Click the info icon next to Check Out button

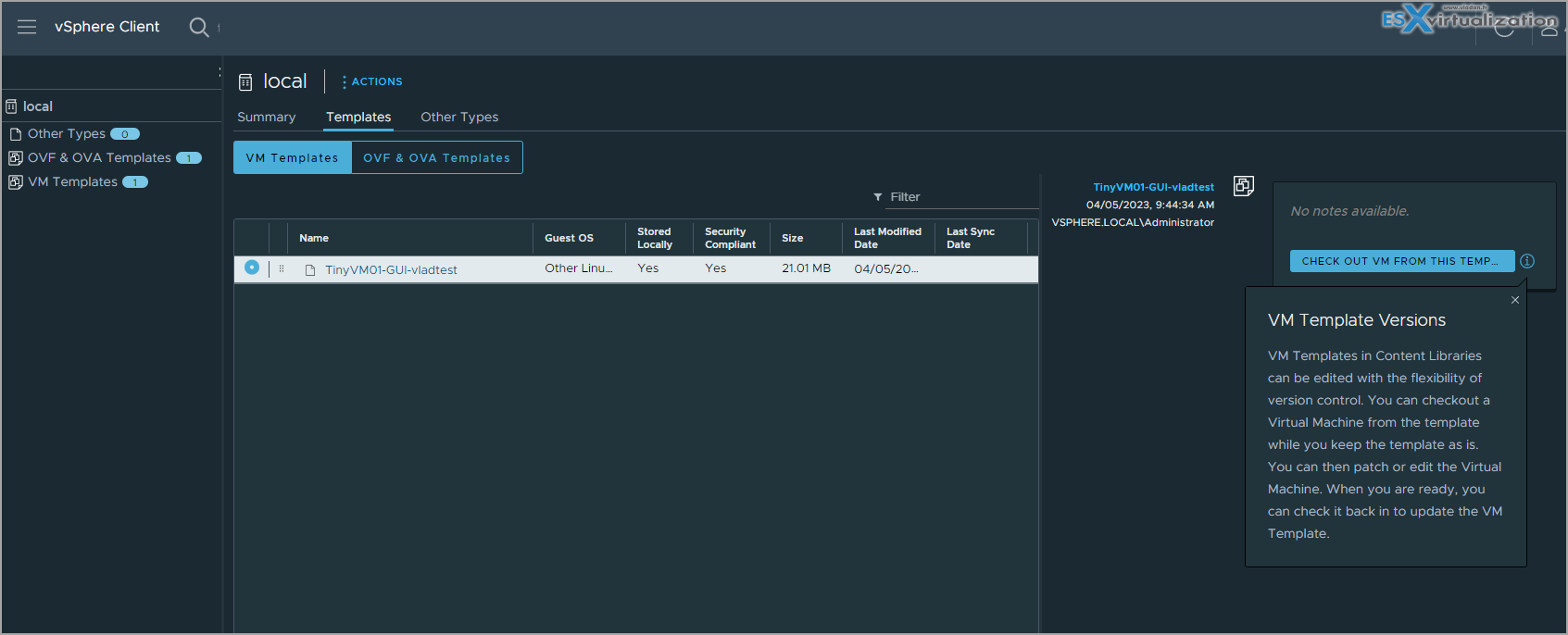pyautogui.click(x=1527, y=261)
